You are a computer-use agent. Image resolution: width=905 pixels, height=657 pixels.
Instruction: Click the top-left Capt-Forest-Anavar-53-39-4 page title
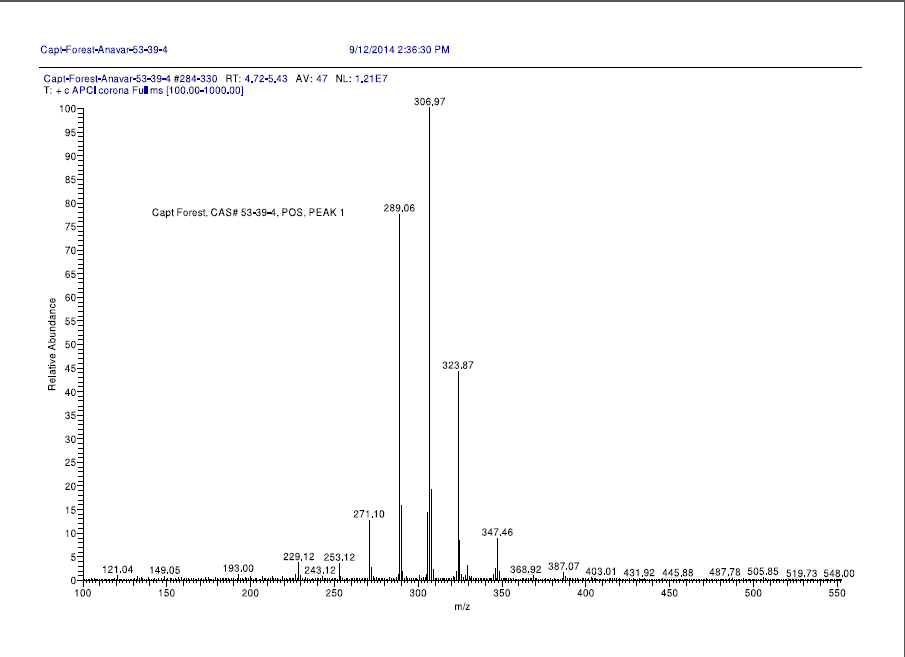click(x=103, y=49)
